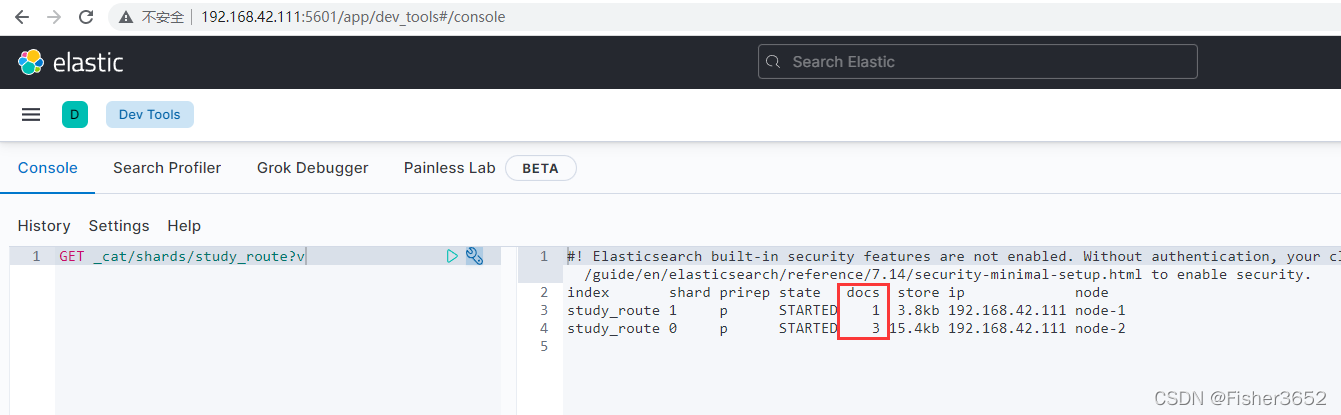Viewport: 1341px width, 415px height.
Task: Click the study_route shard 0 result row
Action: pos(846,328)
